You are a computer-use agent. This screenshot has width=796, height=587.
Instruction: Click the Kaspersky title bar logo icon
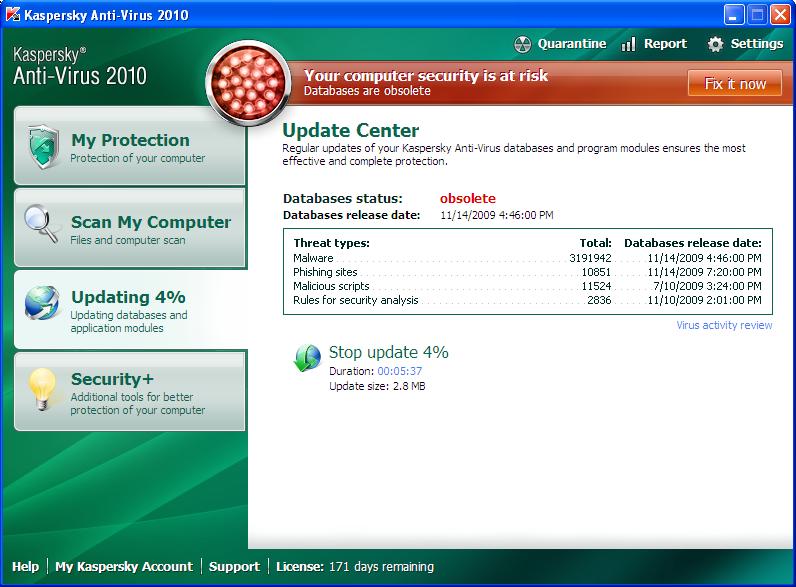(13, 14)
